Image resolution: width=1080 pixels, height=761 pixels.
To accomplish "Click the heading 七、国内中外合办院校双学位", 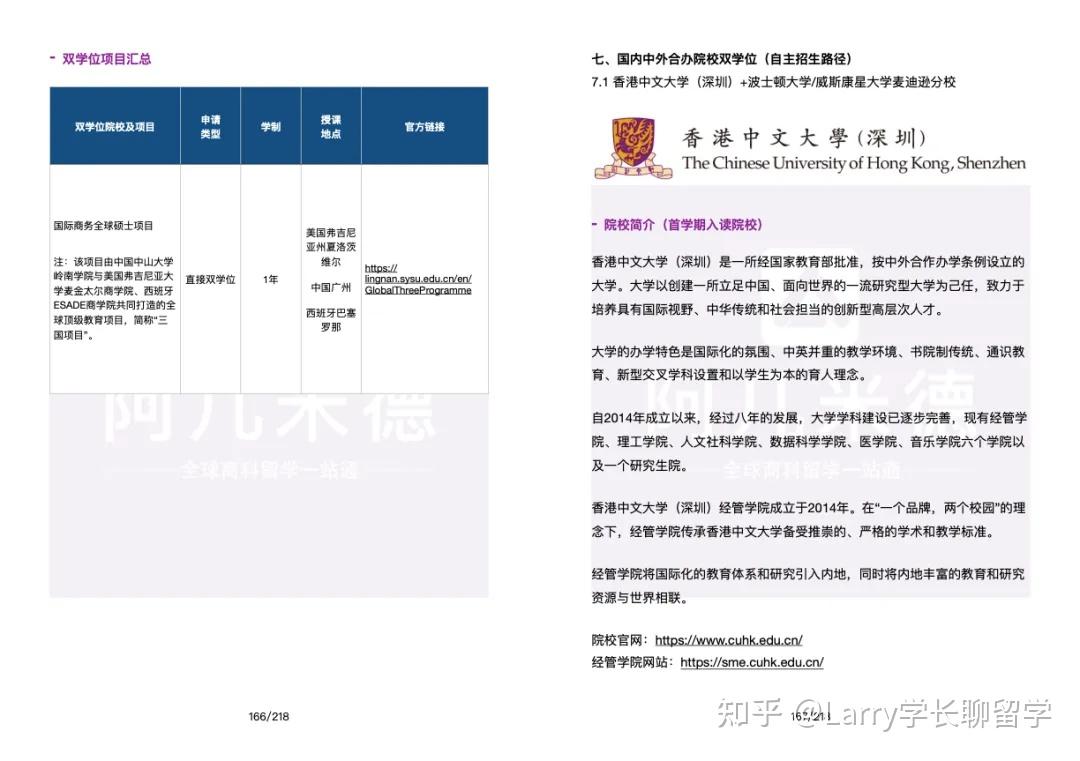I will 722,58.
